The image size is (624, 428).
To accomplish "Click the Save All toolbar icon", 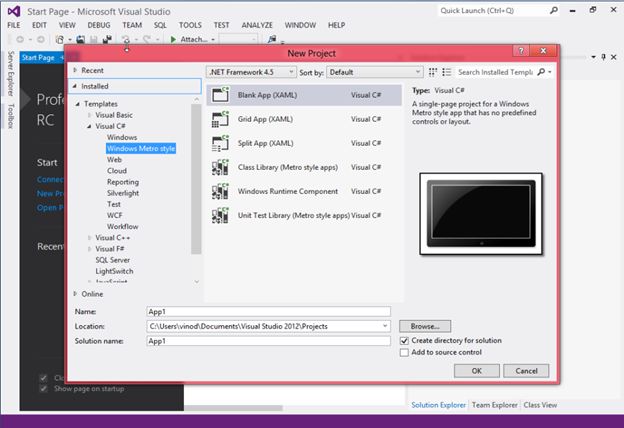I will click(x=107, y=39).
